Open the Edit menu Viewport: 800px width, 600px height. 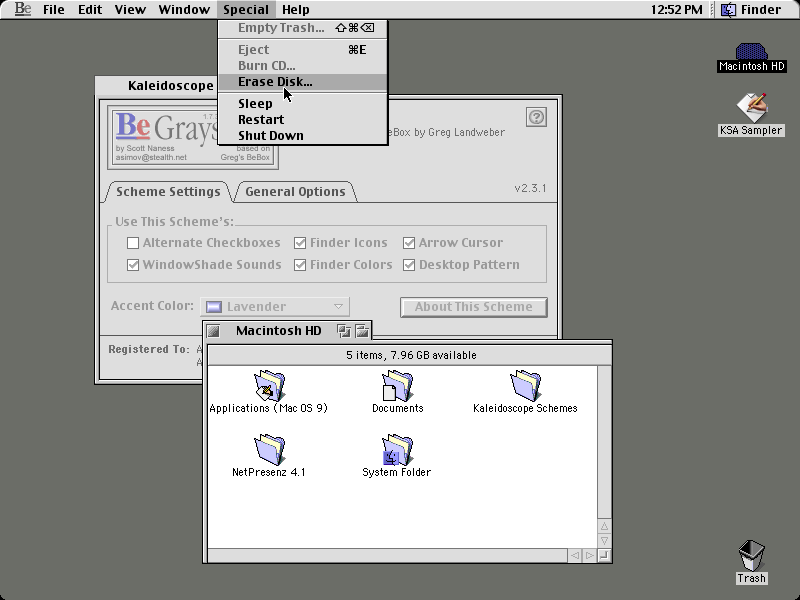(90, 10)
